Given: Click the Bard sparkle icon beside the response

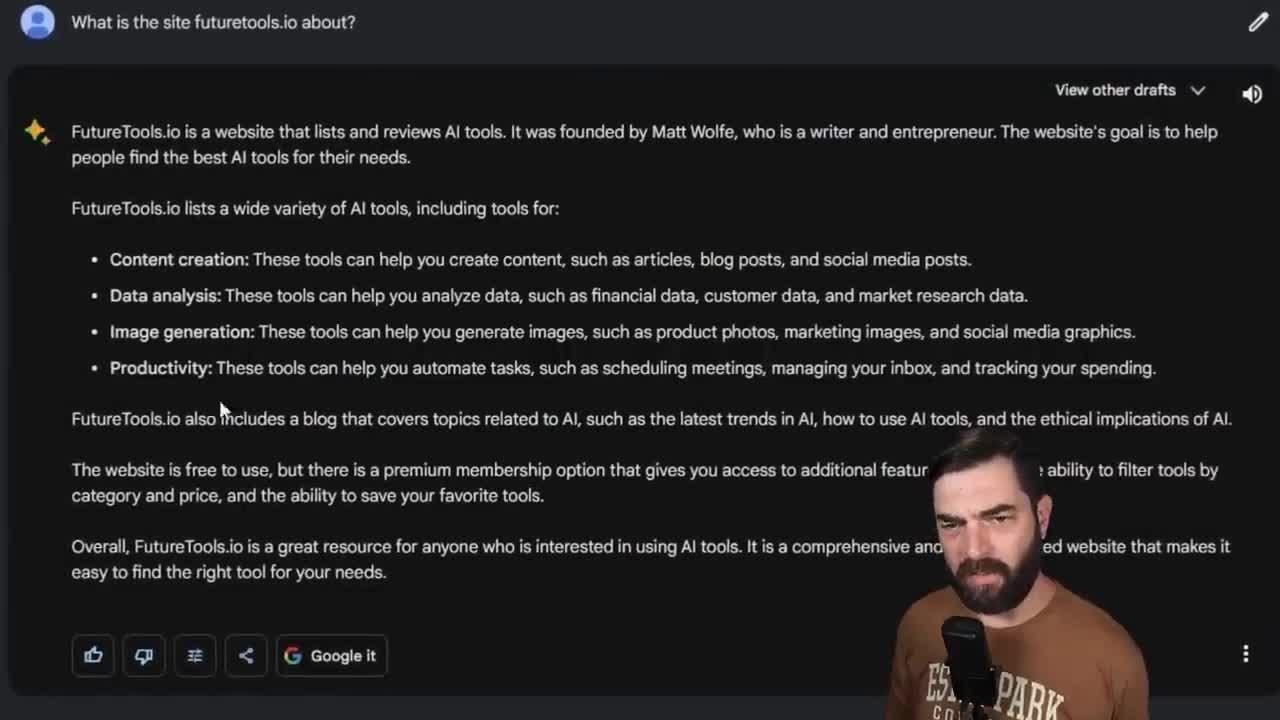Looking at the screenshot, I should click(37, 132).
